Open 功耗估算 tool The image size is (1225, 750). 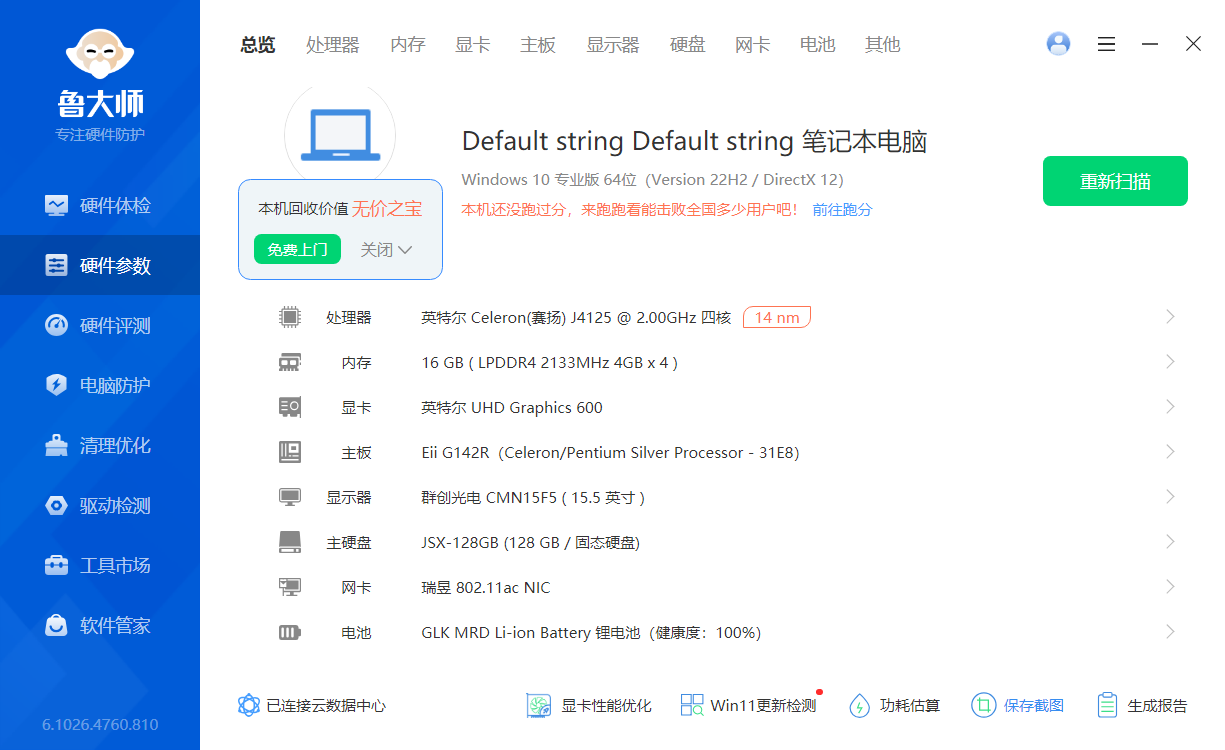[894, 705]
